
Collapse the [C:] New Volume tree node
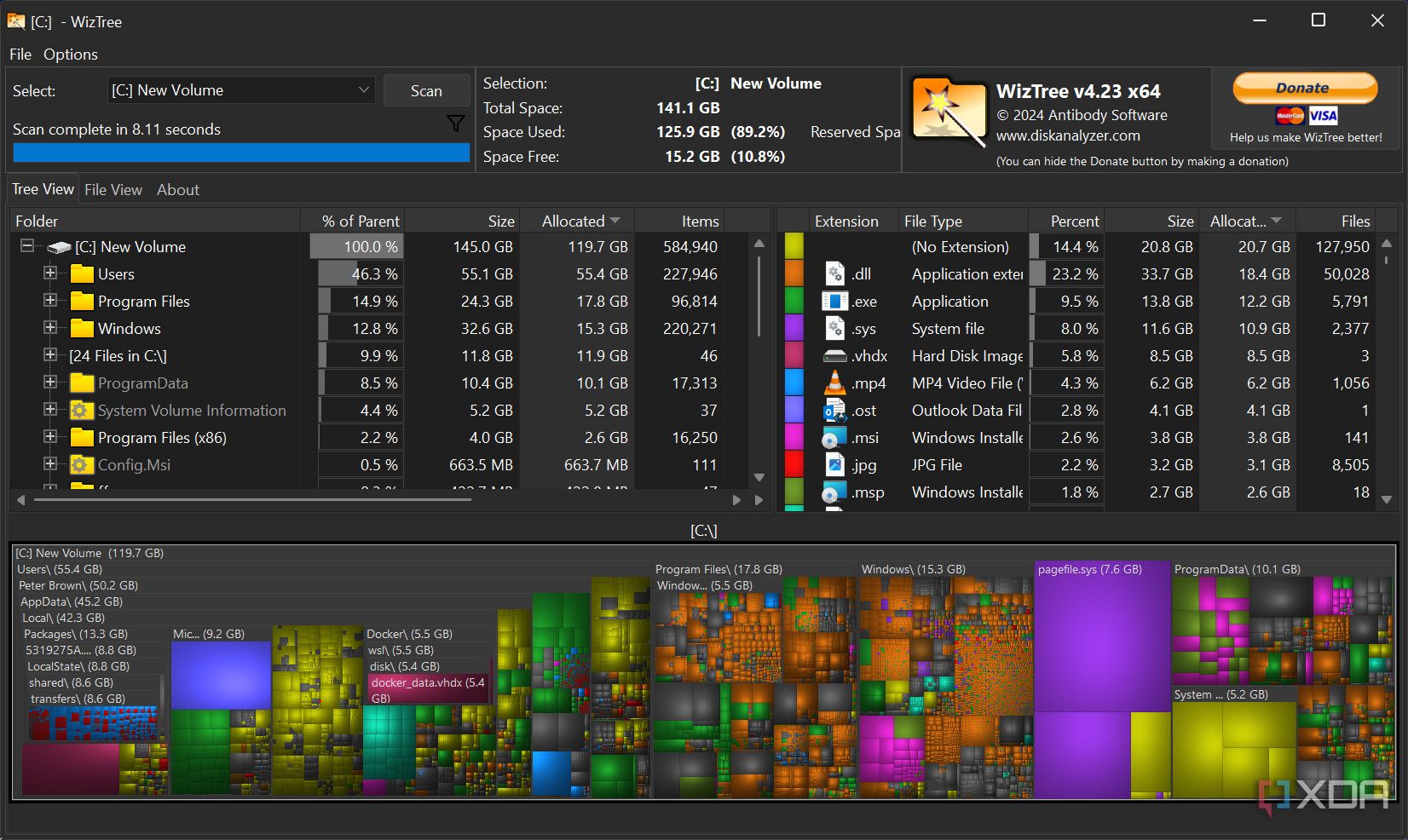pos(27,245)
